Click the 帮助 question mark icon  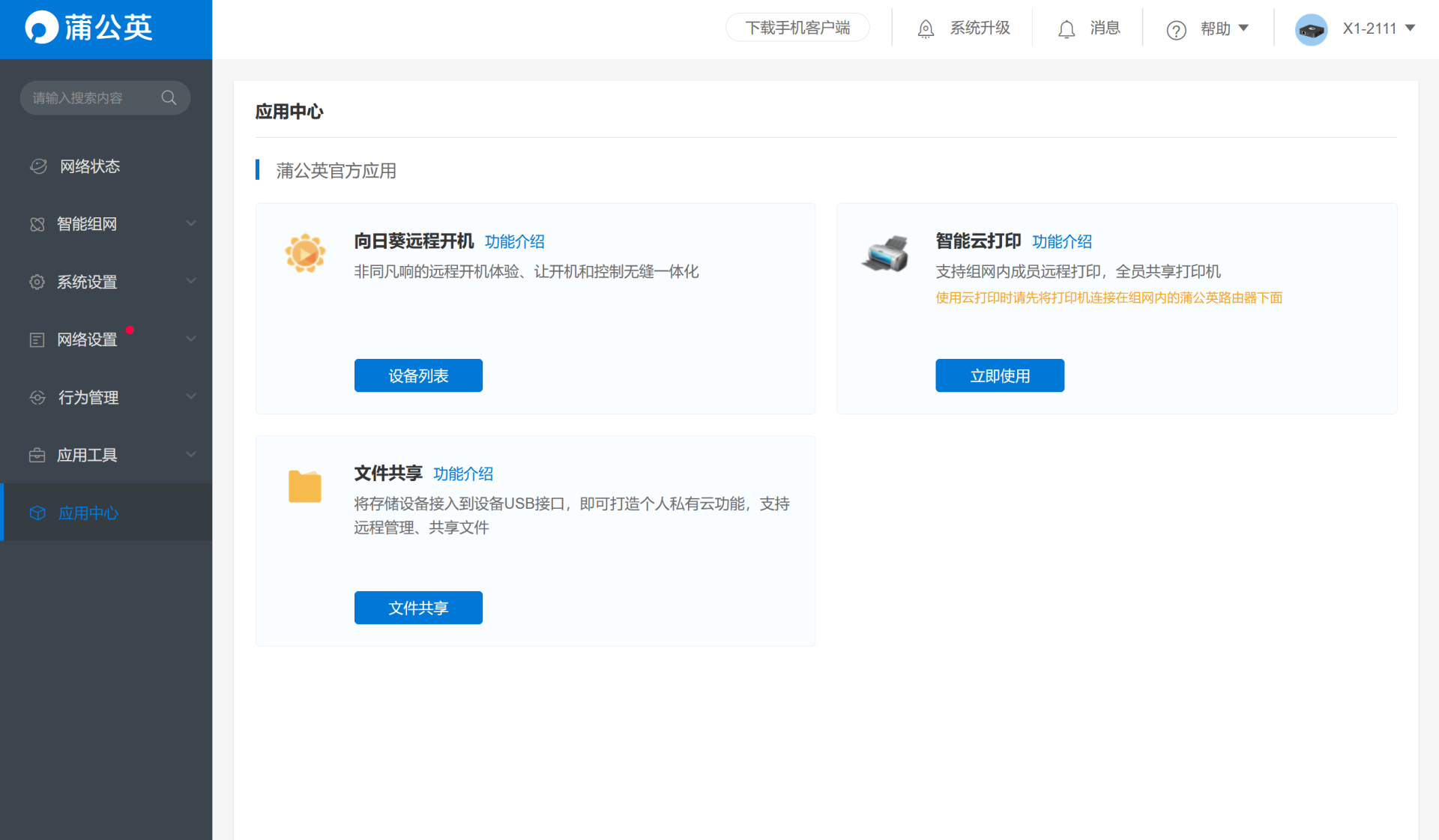tap(1176, 29)
